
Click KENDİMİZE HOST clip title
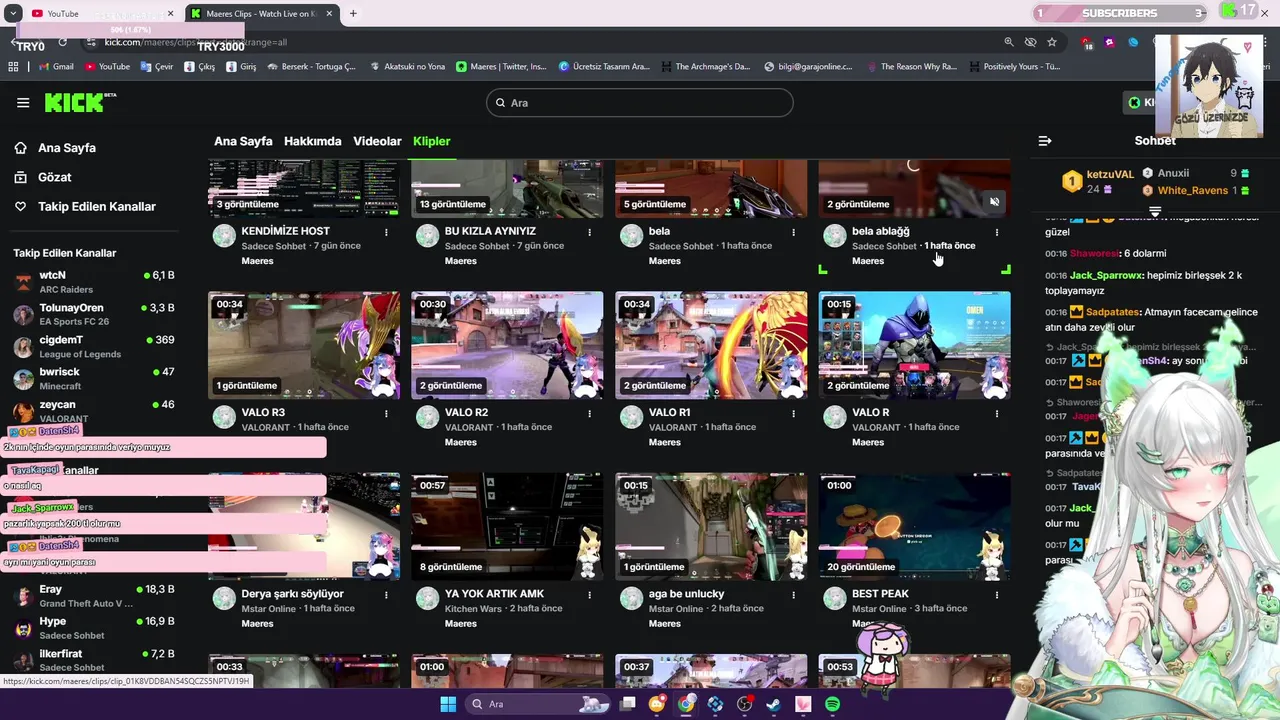(x=285, y=231)
